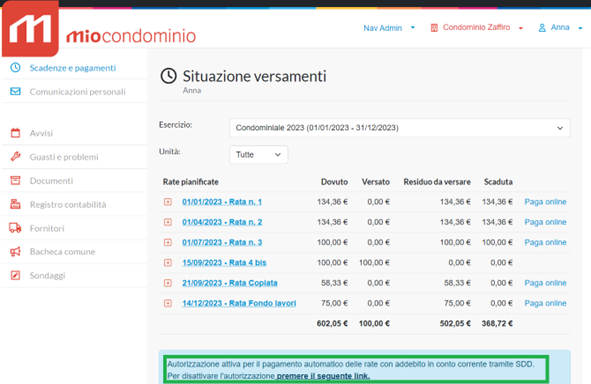Click the calendar icon next to Avvisi
The height and width of the screenshot is (384, 591).
tap(15, 133)
